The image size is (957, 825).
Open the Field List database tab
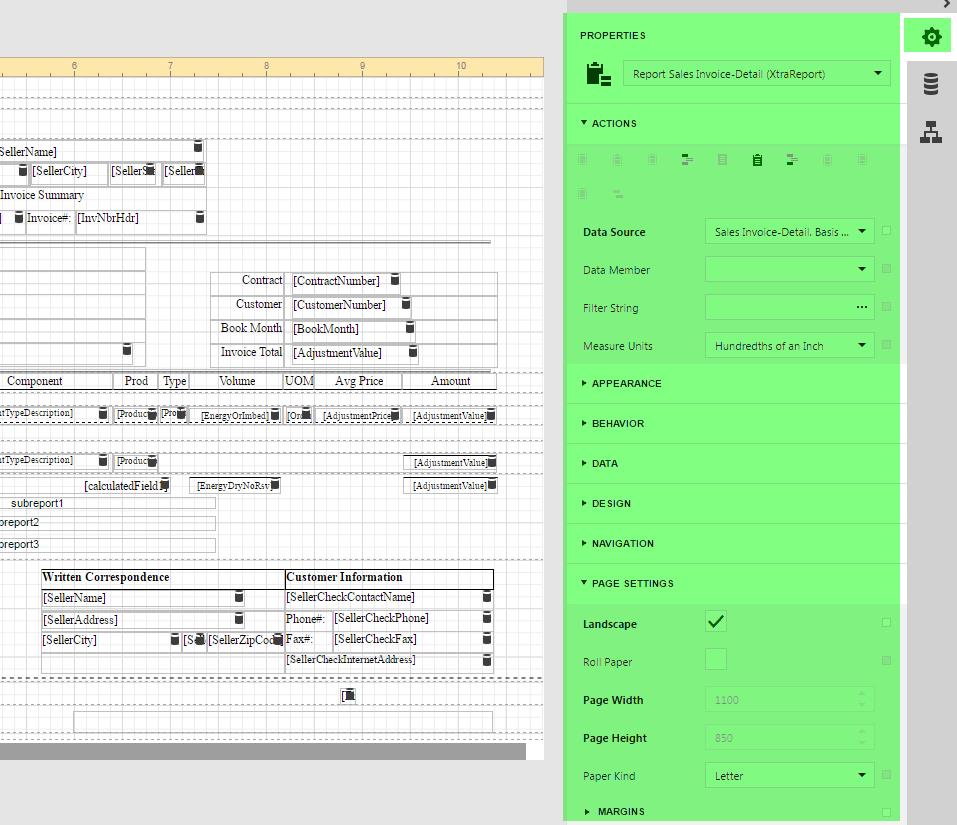931,84
